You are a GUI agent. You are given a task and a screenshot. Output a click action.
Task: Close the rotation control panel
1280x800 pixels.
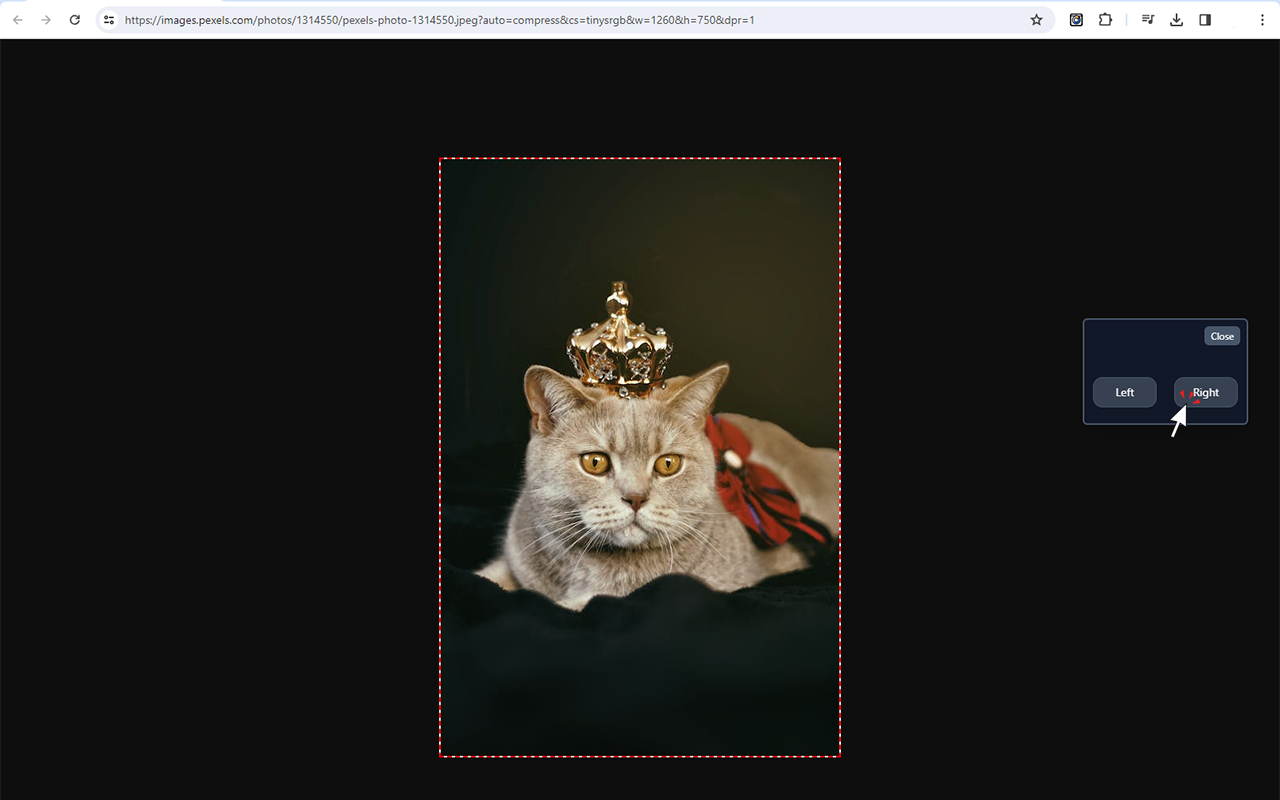click(1222, 336)
